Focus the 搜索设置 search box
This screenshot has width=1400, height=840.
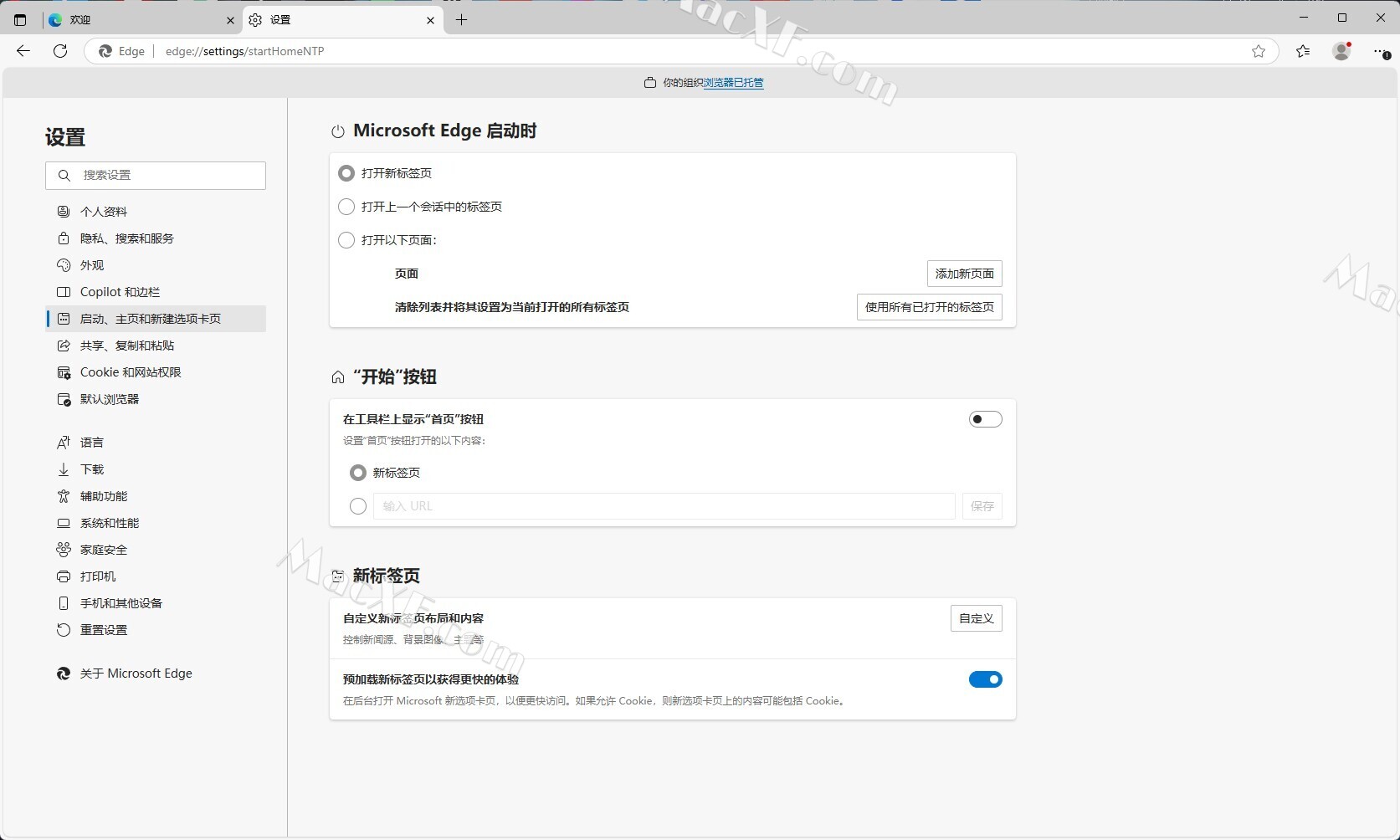[x=156, y=176]
